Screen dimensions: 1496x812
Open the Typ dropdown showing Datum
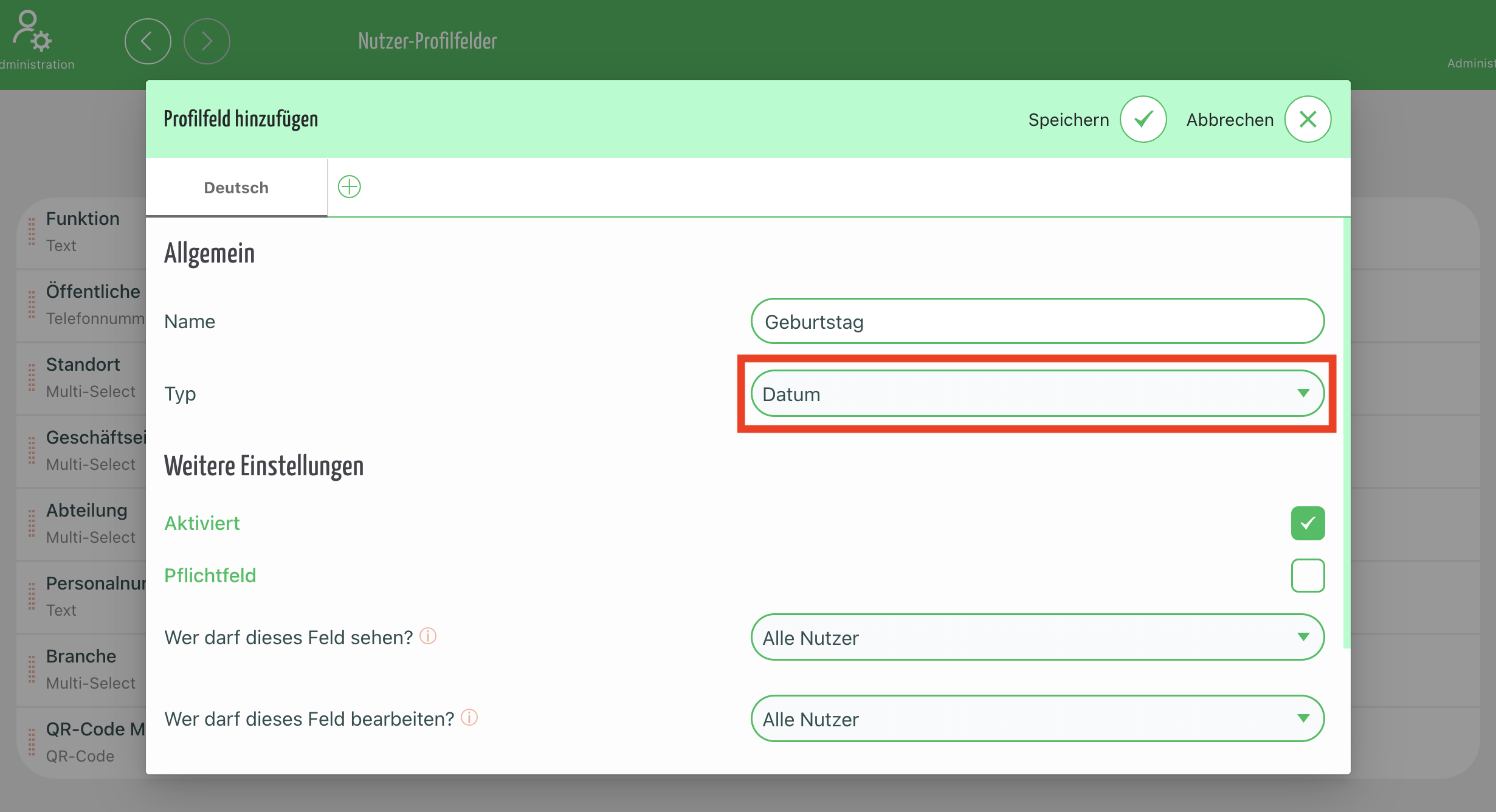point(1037,394)
